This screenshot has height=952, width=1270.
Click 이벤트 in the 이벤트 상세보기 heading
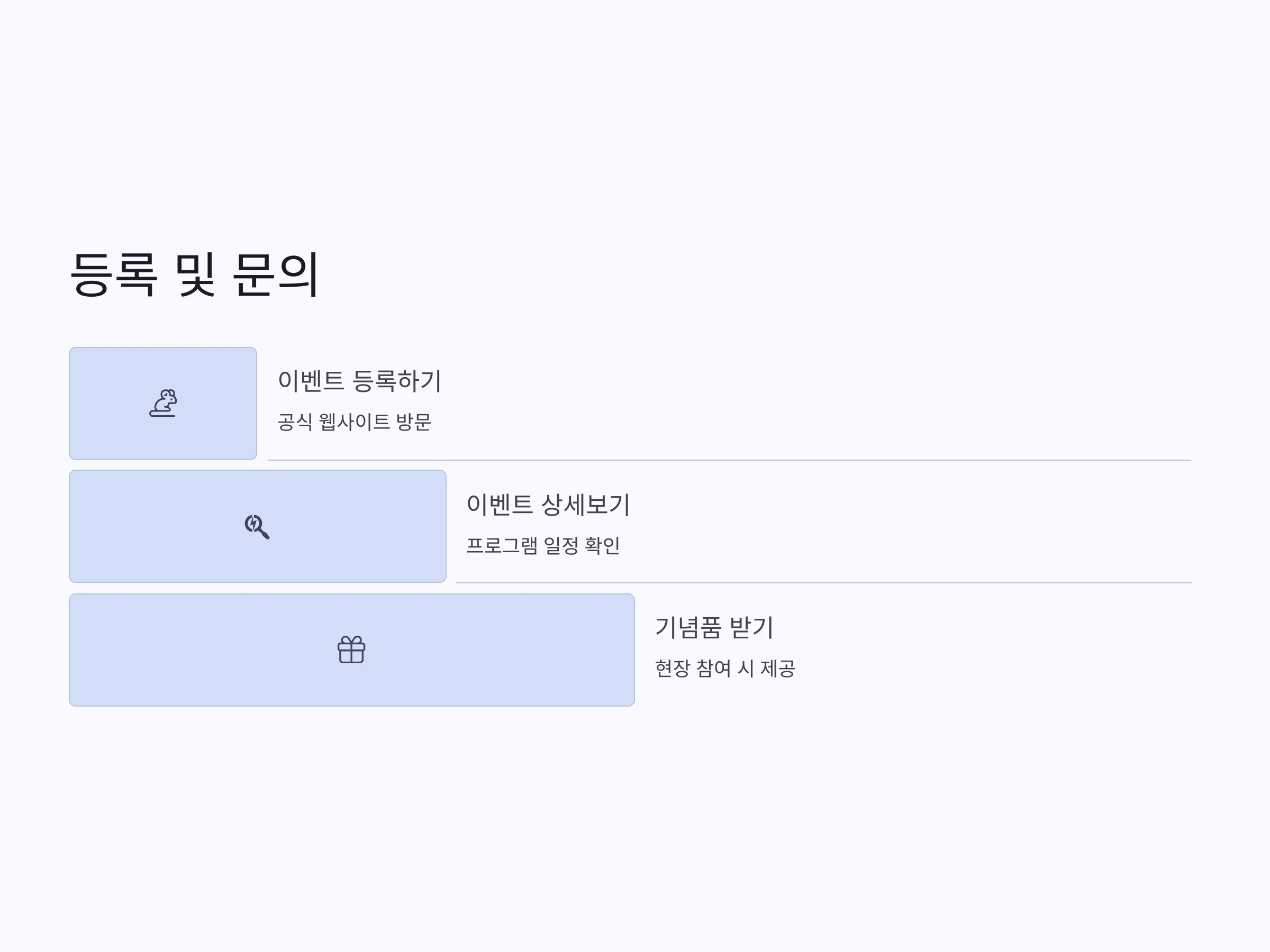pos(500,505)
